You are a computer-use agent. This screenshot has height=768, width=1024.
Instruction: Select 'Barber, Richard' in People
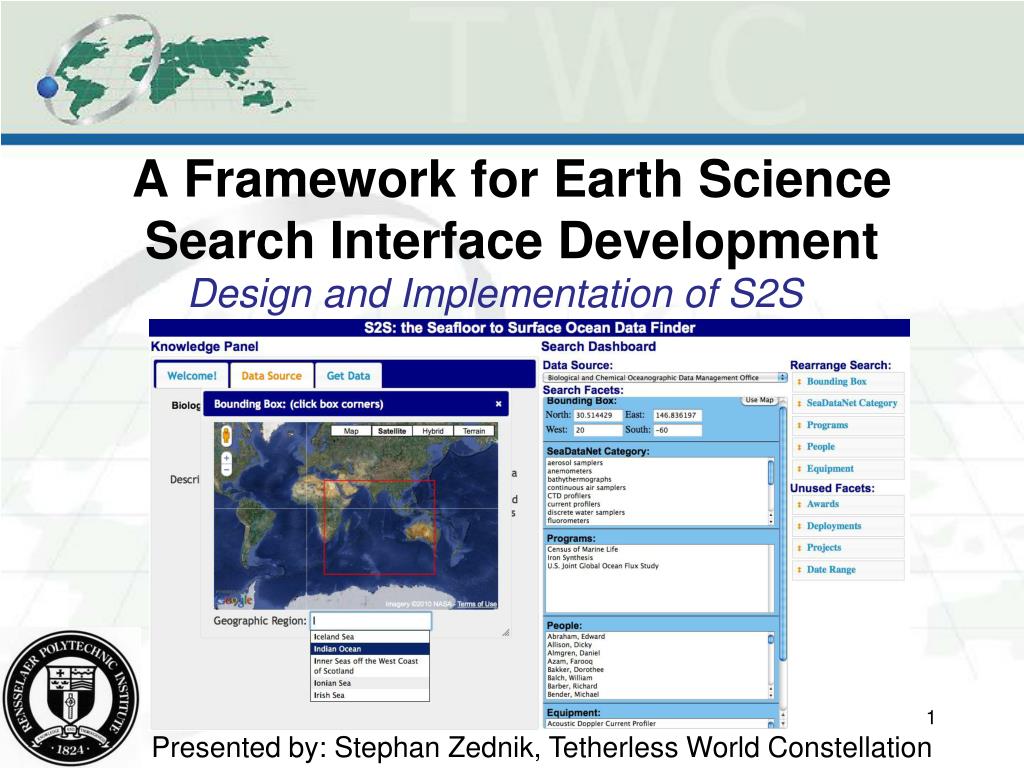click(572, 686)
